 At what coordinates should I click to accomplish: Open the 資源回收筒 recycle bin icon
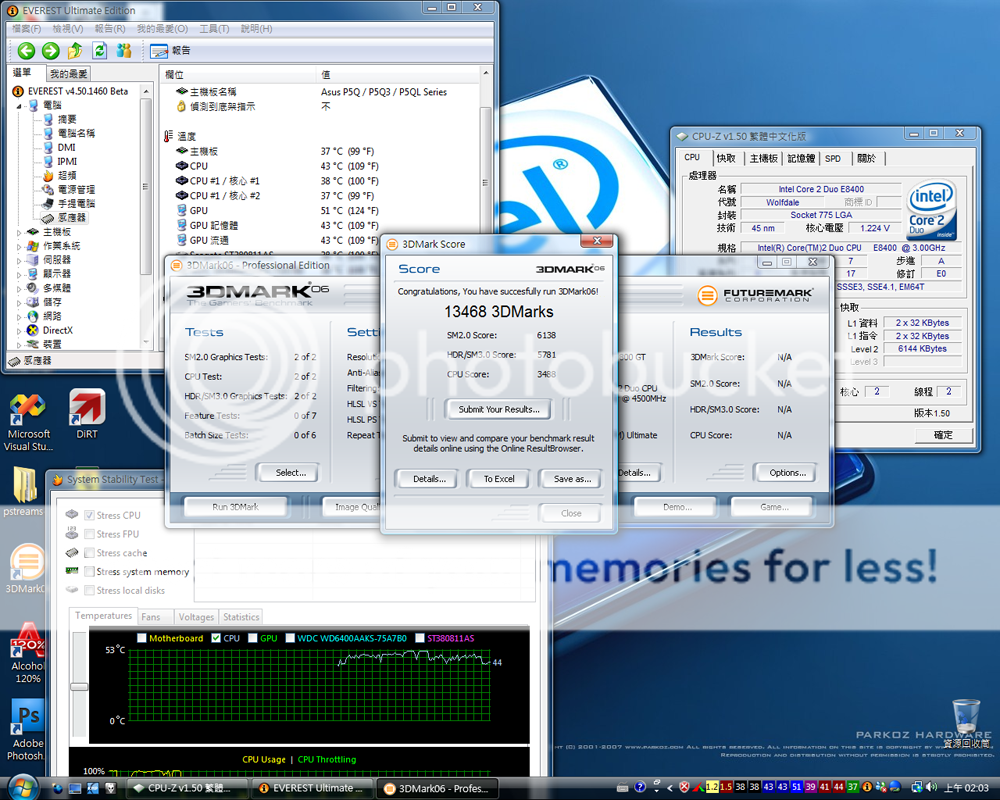click(966, 723)
